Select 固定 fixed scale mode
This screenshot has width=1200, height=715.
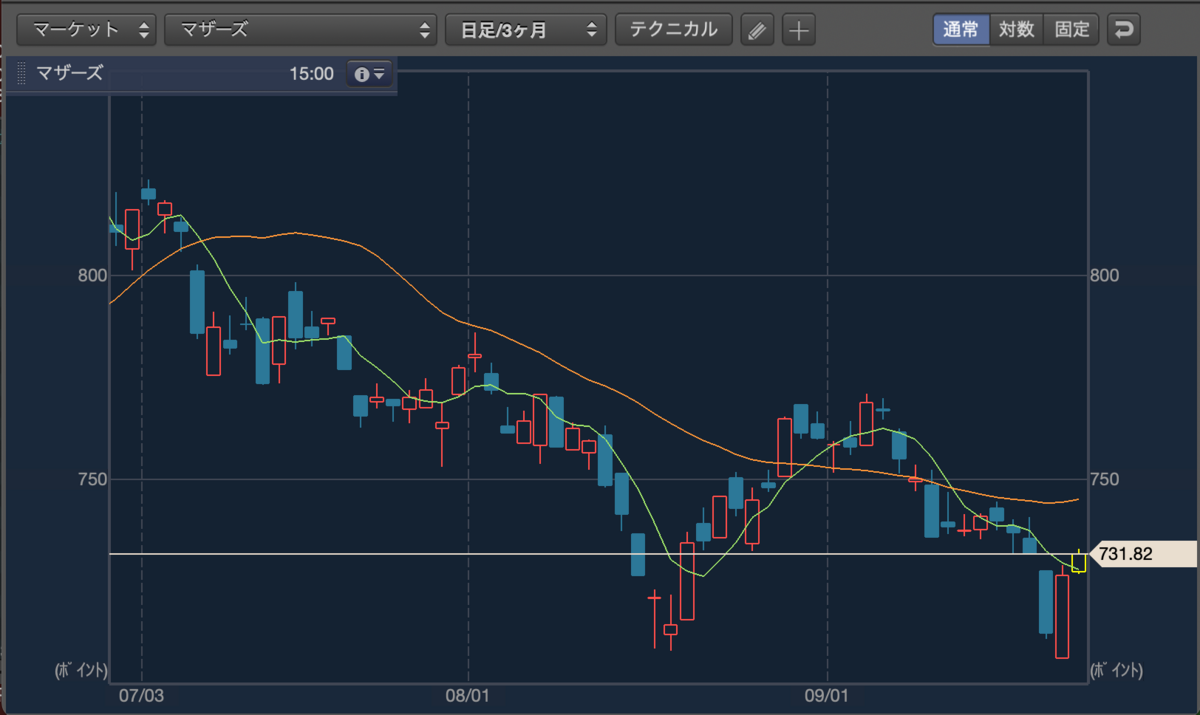click(1071, 29)
